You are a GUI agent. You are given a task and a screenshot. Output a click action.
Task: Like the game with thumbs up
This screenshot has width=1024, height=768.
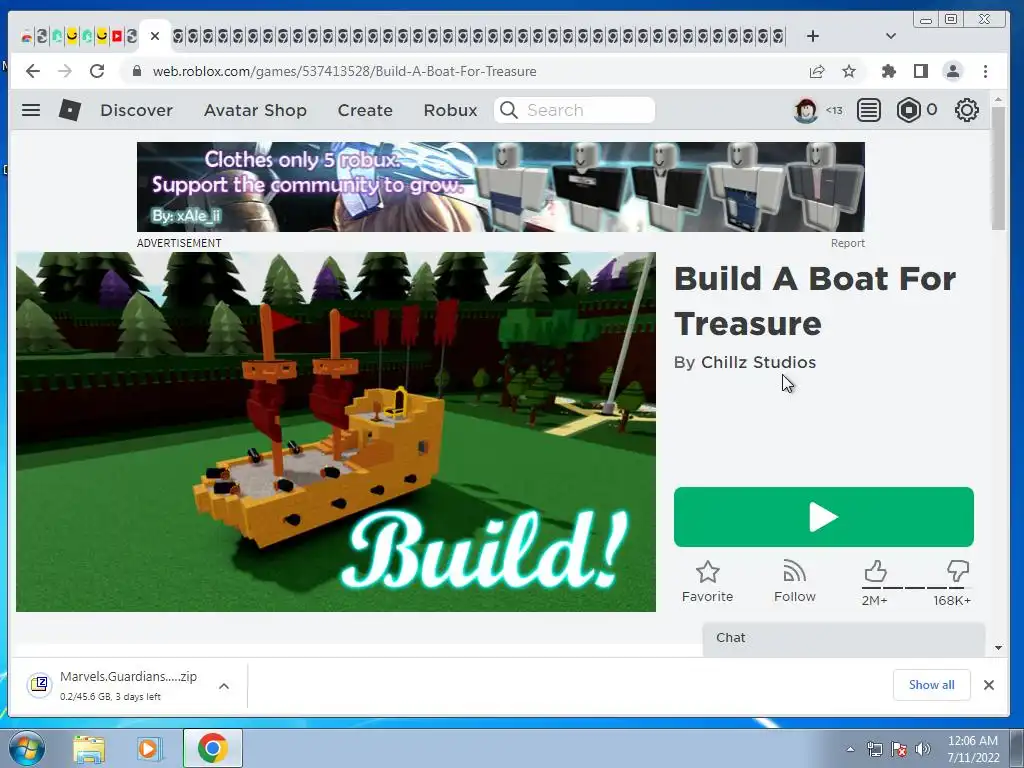[x=875, y=571]
